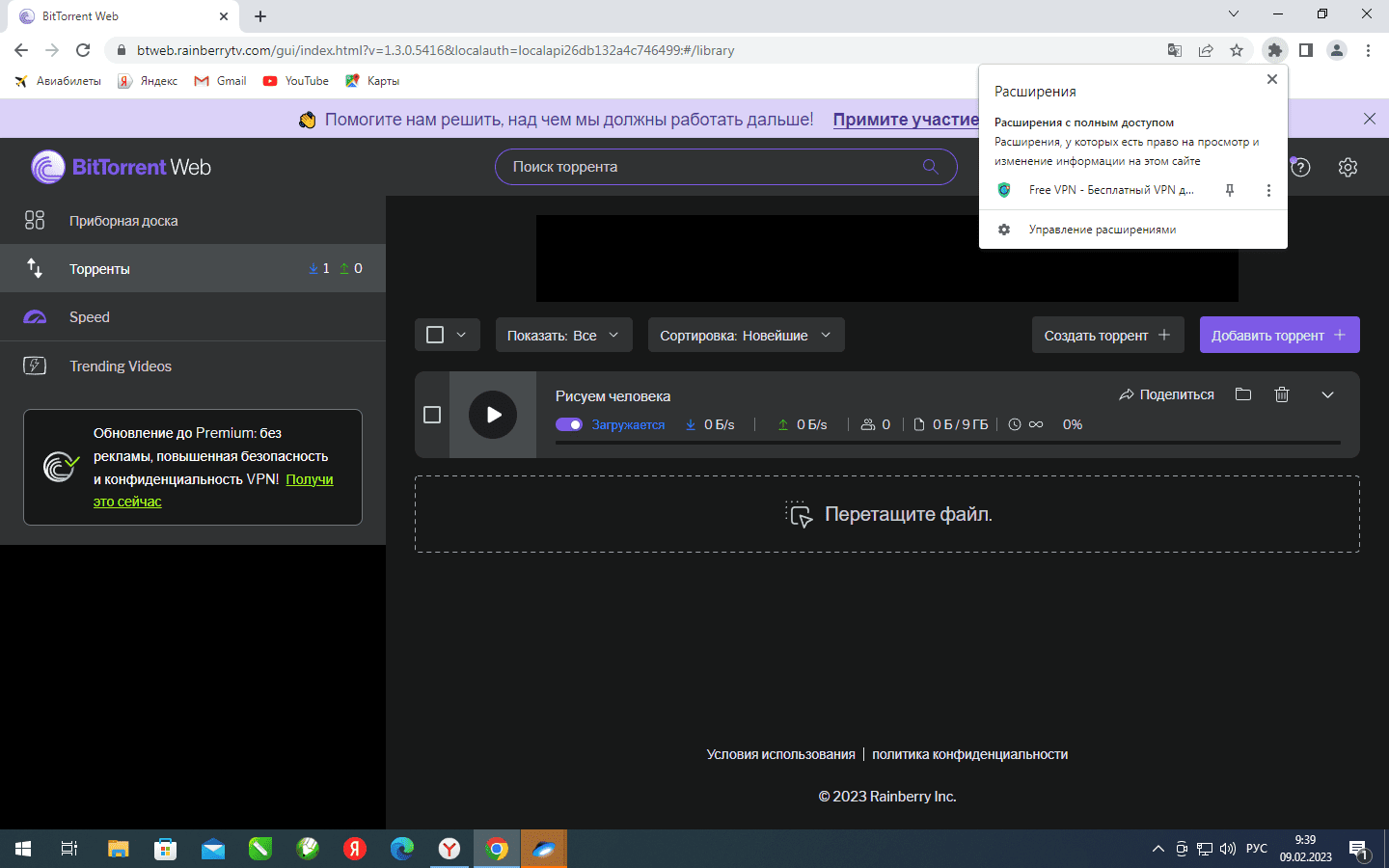Play the Рисуем человека torrent
The image size is (1389, 868).
(x=493, y=415)
